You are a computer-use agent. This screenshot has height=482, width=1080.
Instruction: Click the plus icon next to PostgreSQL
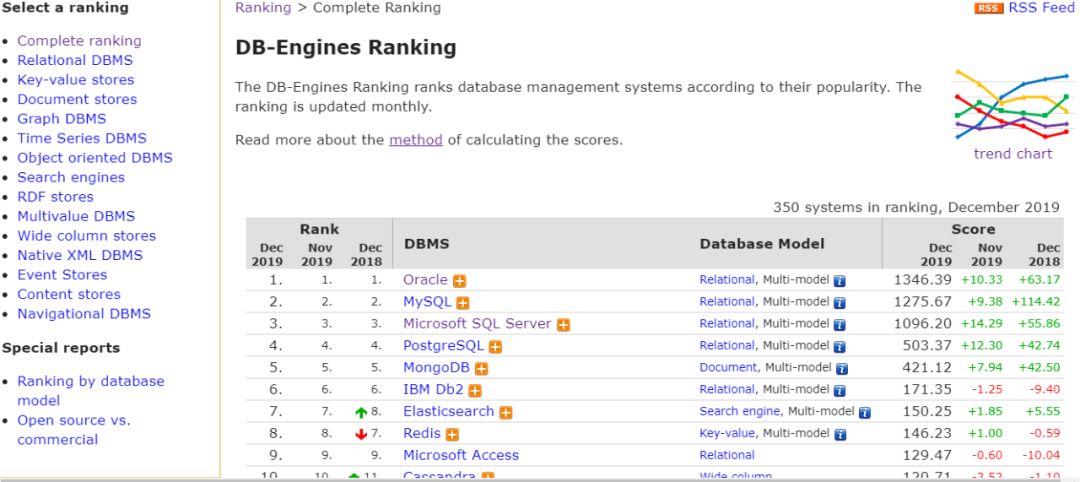point(495,347)
